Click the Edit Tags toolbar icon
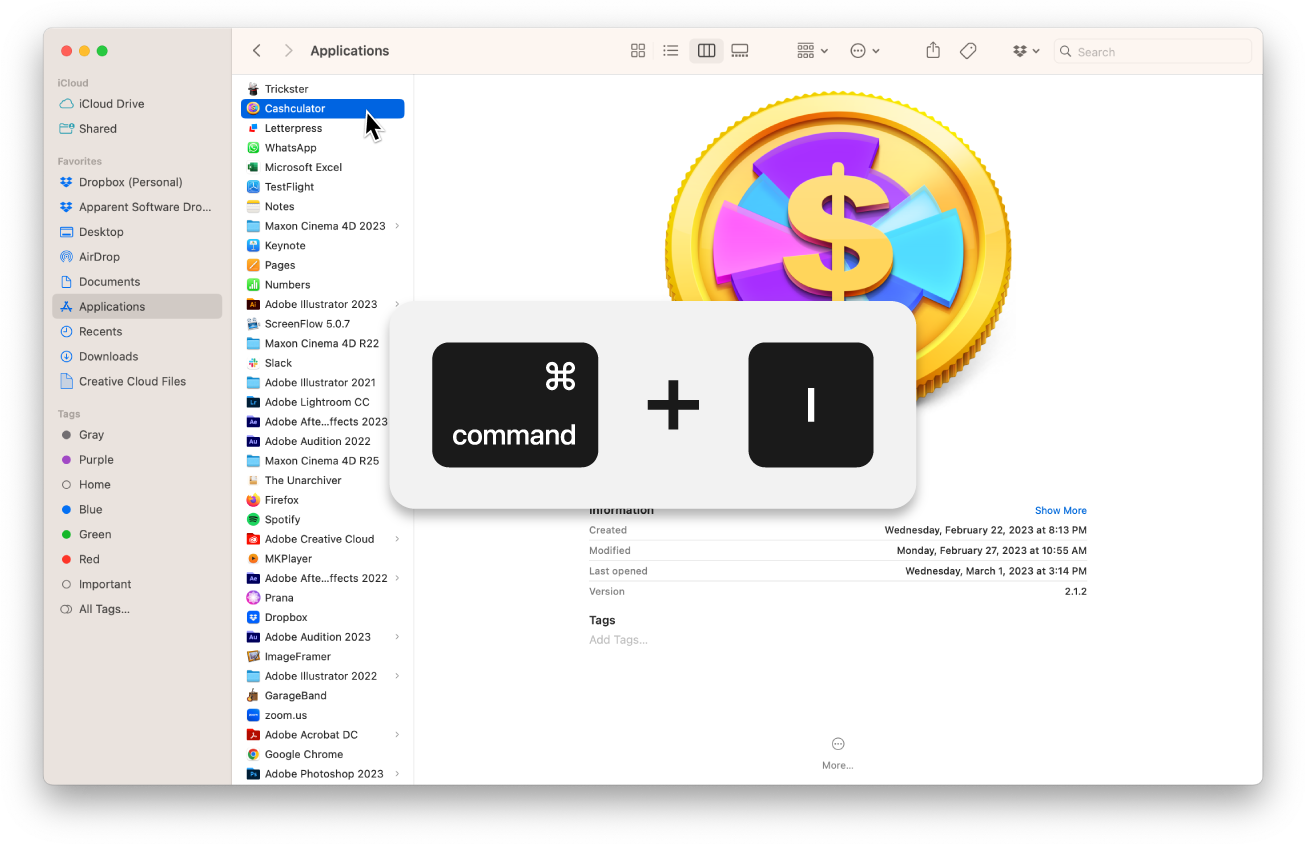Viewport: 1305px width, 844px height. click(x=968, y=51)
